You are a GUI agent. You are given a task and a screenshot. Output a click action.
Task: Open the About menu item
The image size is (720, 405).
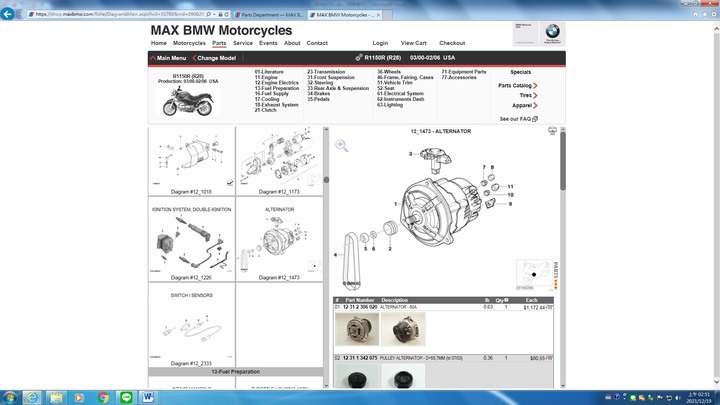click(x=292, y=43)
